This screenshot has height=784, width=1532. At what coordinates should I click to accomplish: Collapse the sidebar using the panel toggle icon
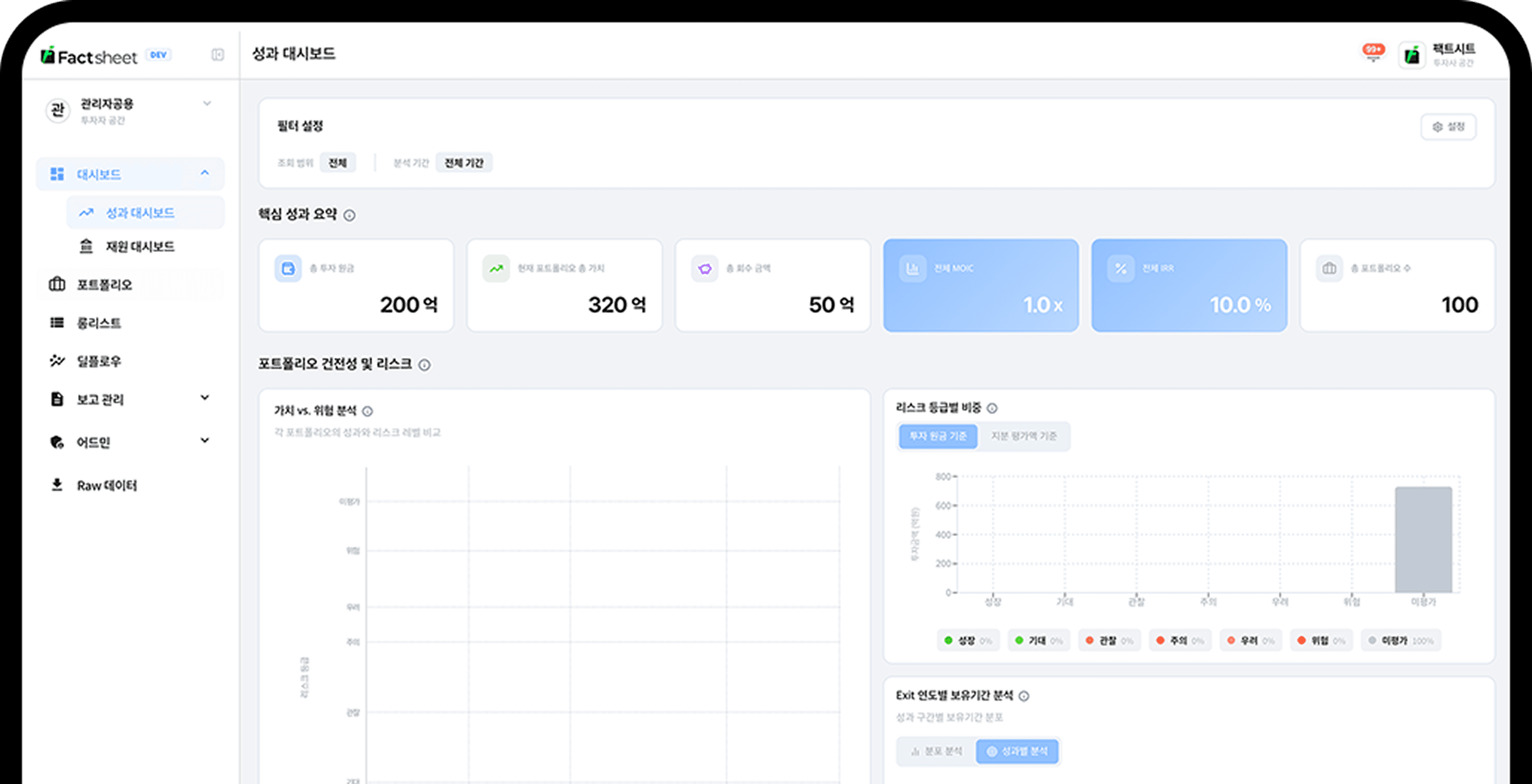(x=217, y=55)
